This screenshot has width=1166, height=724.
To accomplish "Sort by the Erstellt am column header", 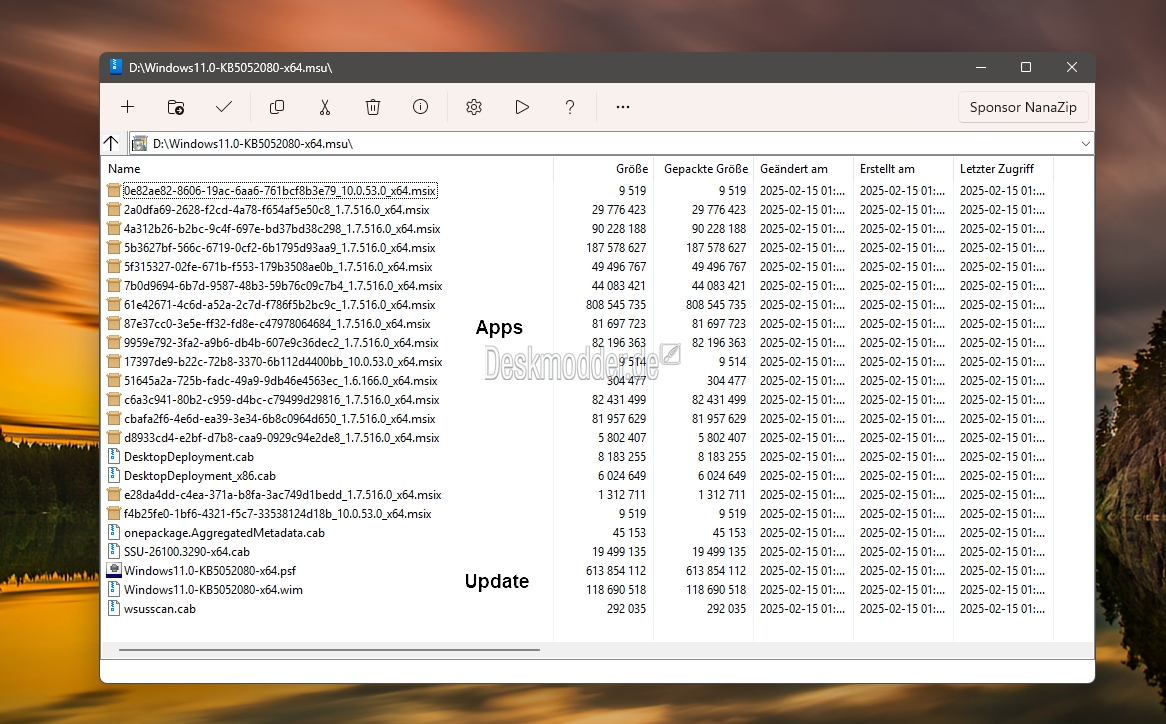I will (887, 169).
